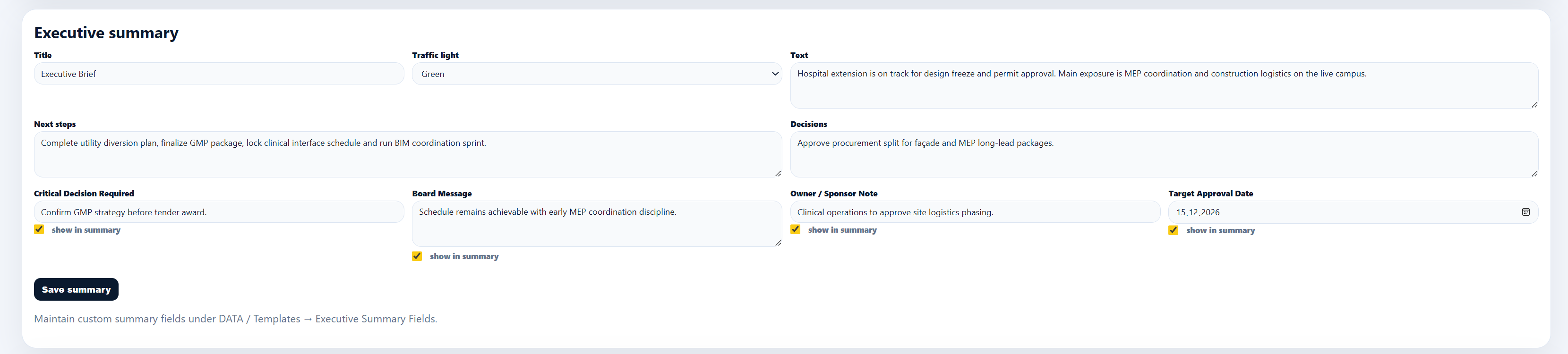This screenshot has width=1568, height=354.
Task: Click the Next steps label
Action: click(55, 124)
